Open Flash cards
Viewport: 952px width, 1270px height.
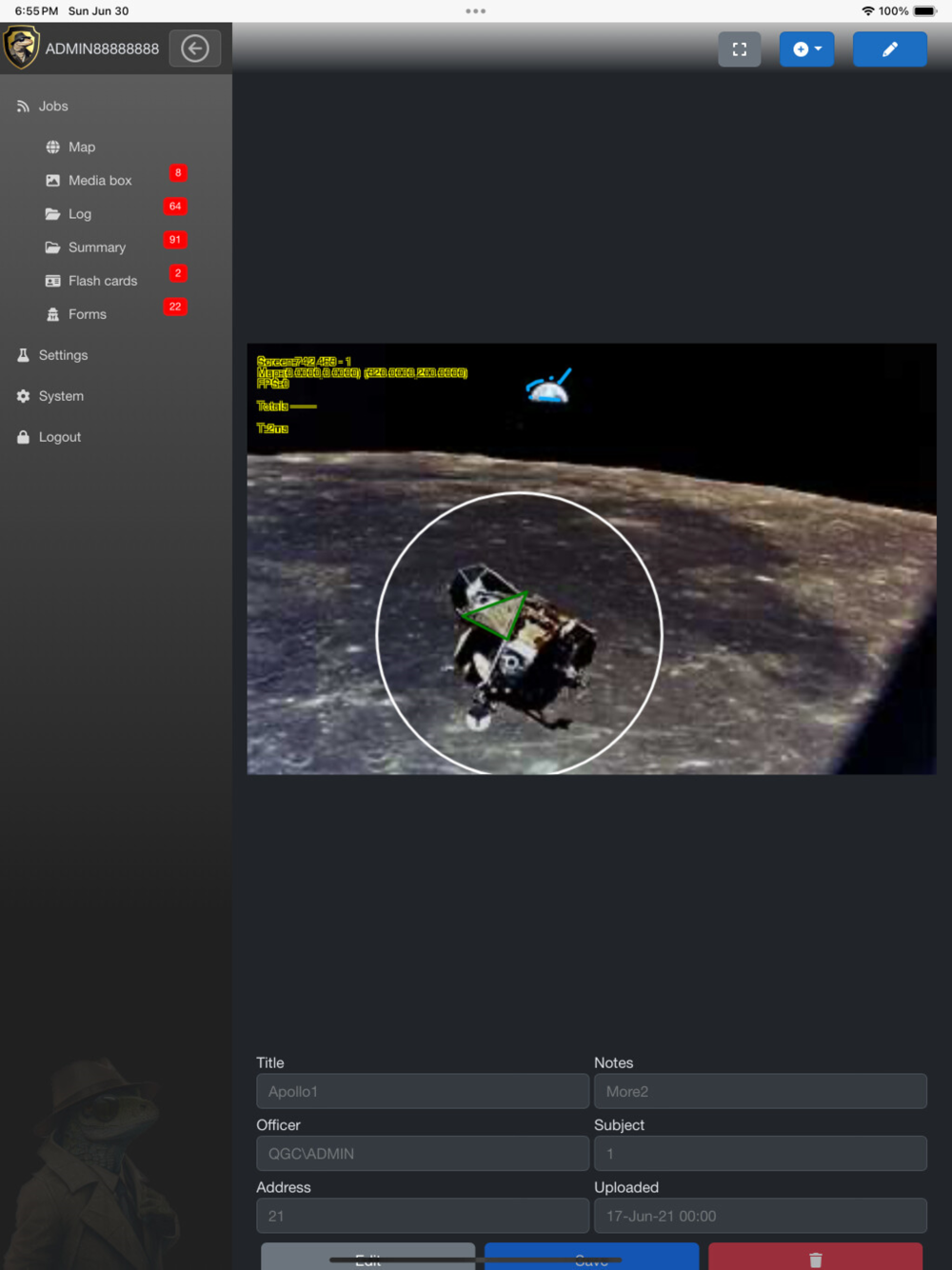click(103, 281)
